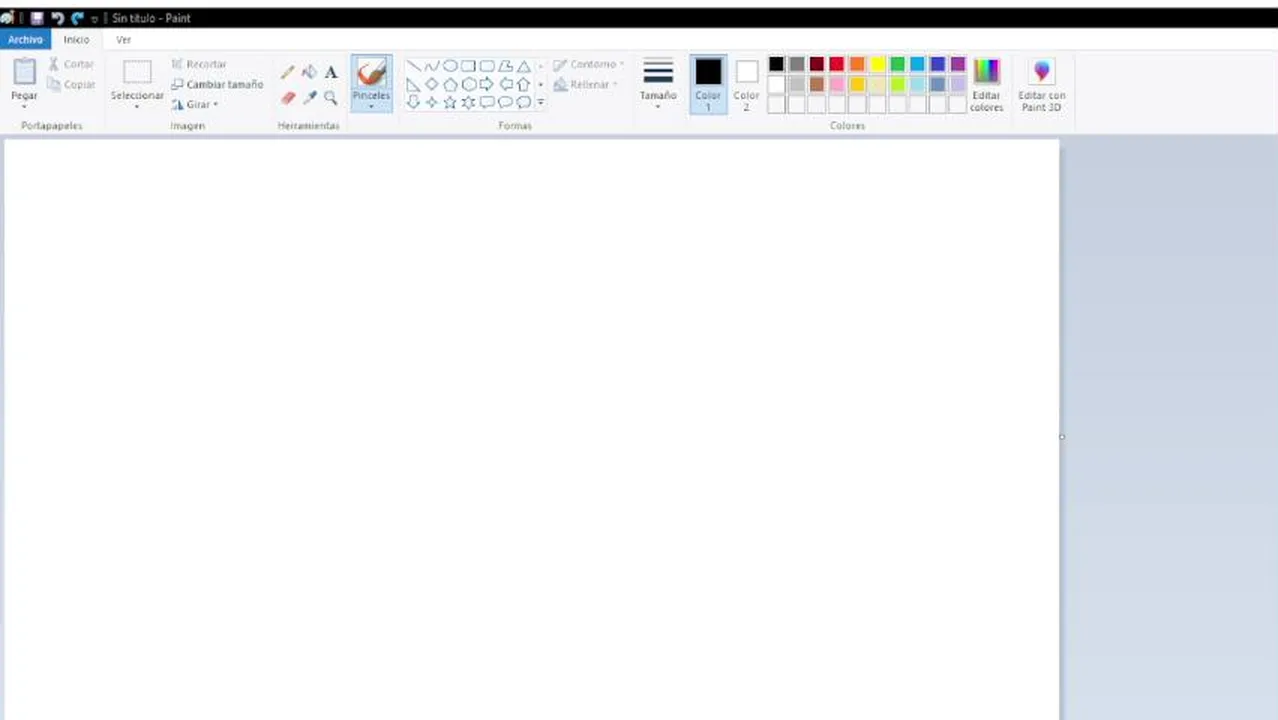This screenshot has width=1278, height=720.
Task: Click Editar con Paint 3D button
Action: [1041, 84]
